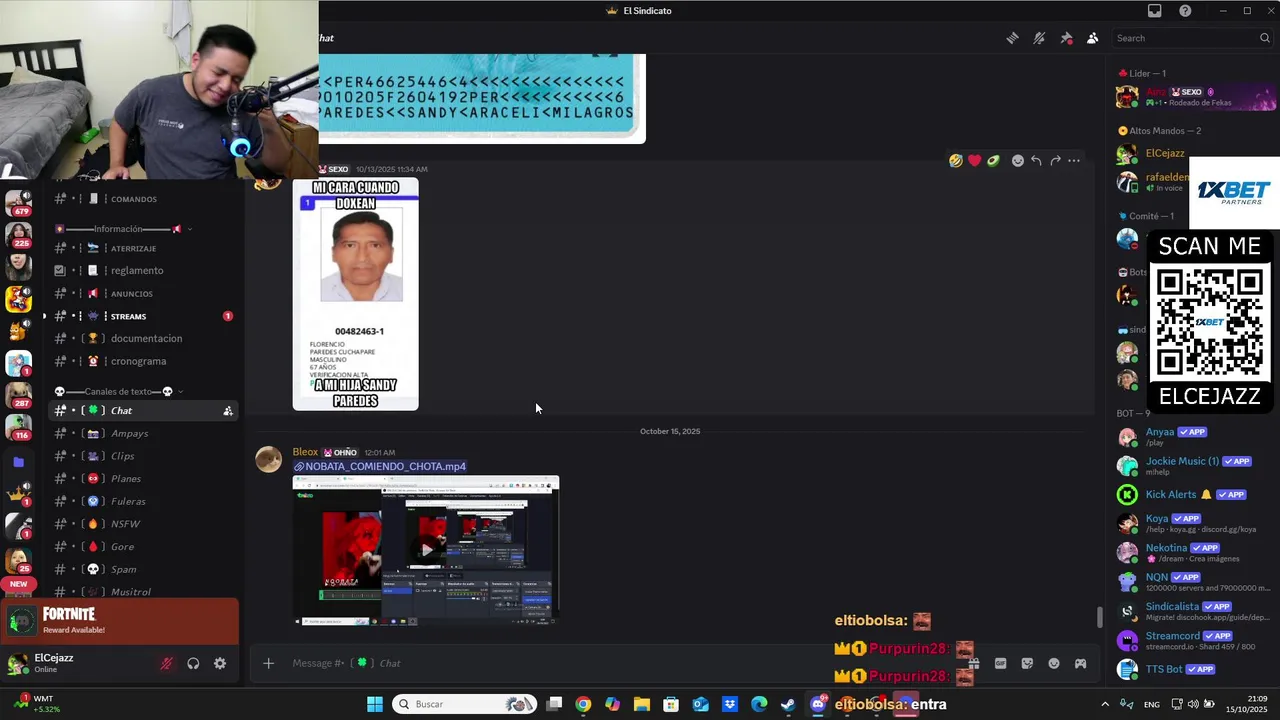
Task: Open the documentacion channel
Action: pos(144,338)
